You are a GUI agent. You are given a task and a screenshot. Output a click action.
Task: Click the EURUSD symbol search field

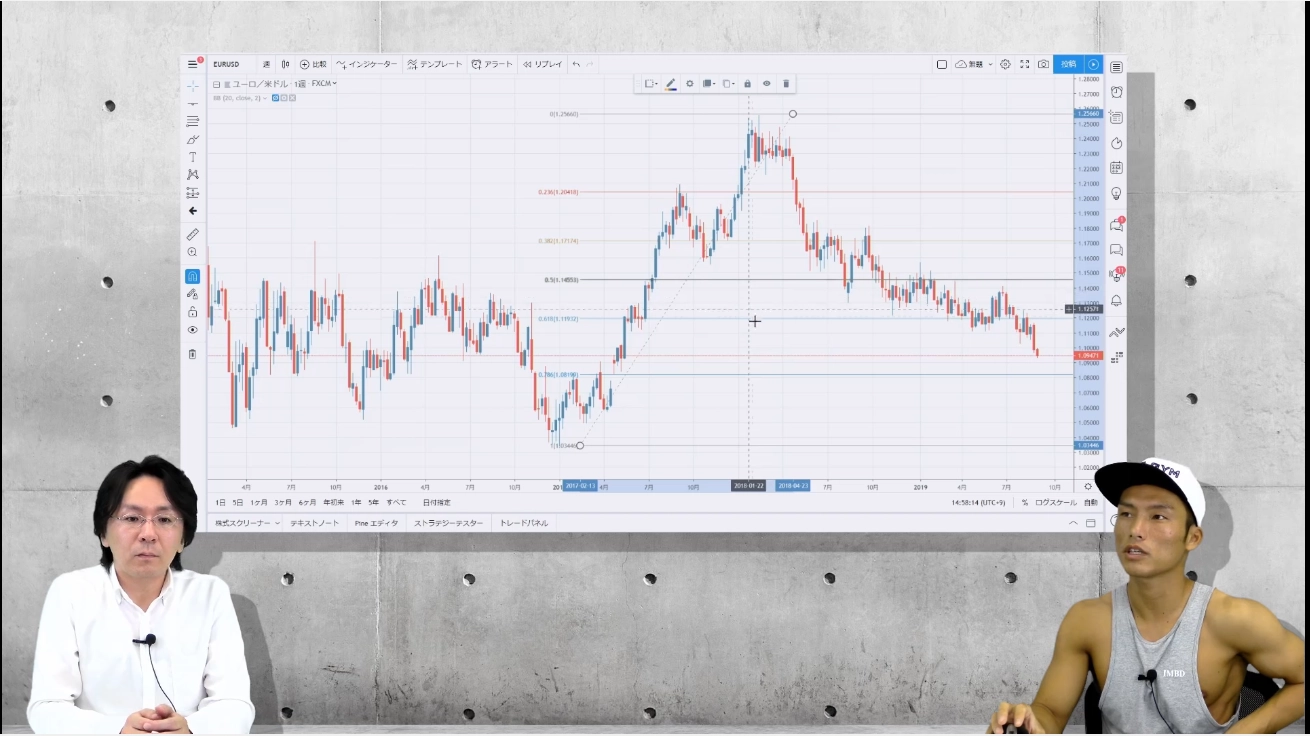pyautogui.click(x=227, y=64)
